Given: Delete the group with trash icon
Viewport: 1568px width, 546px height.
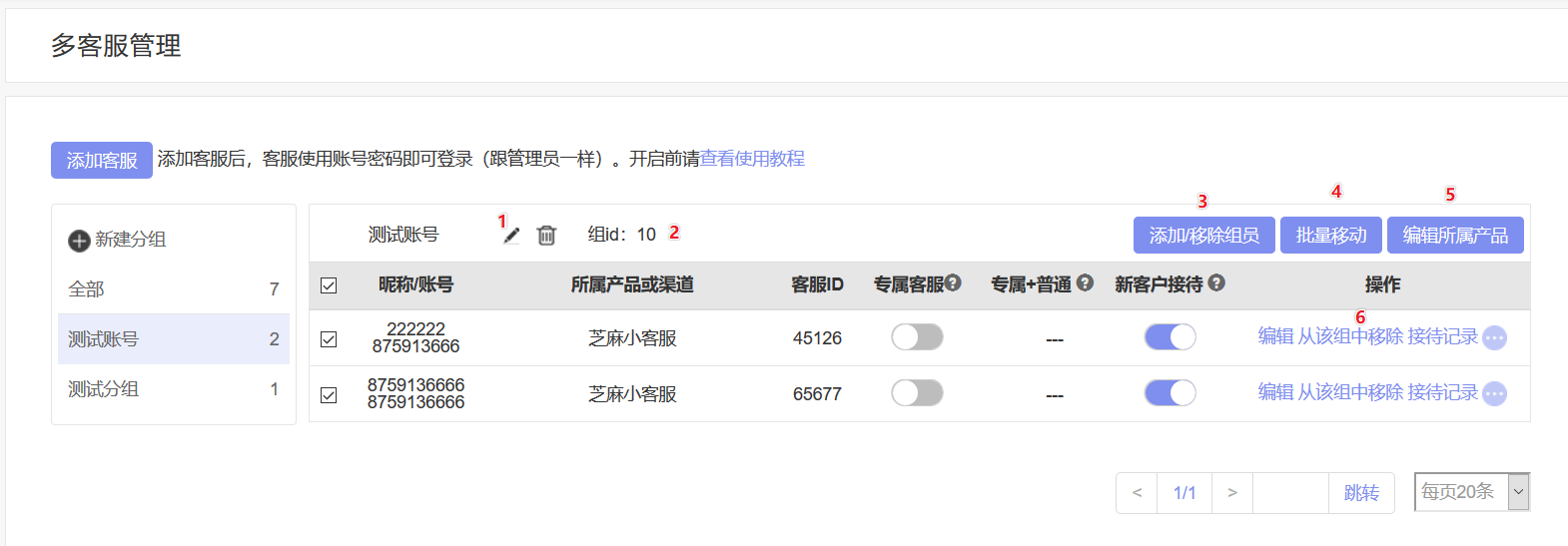Looking at the screenshot, I should click(546, 236).
